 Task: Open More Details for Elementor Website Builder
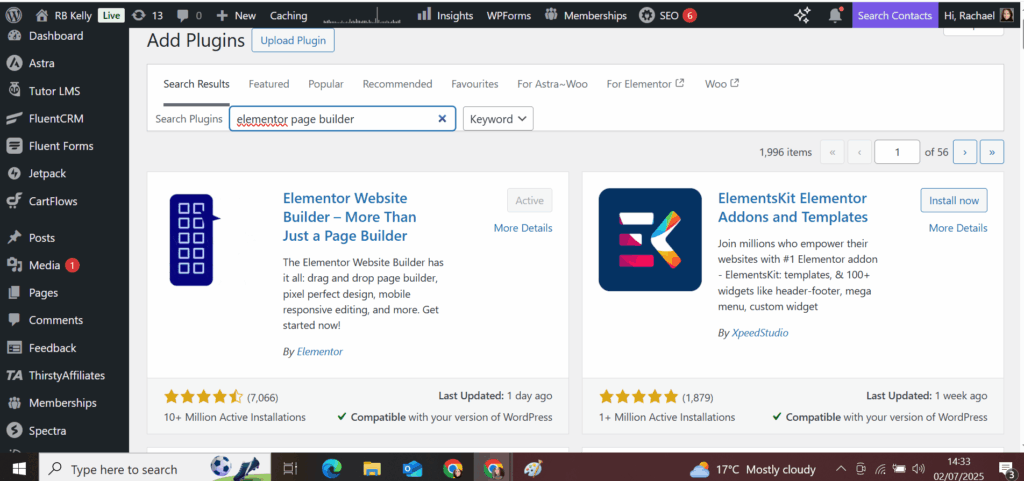(x=523, y=228)
